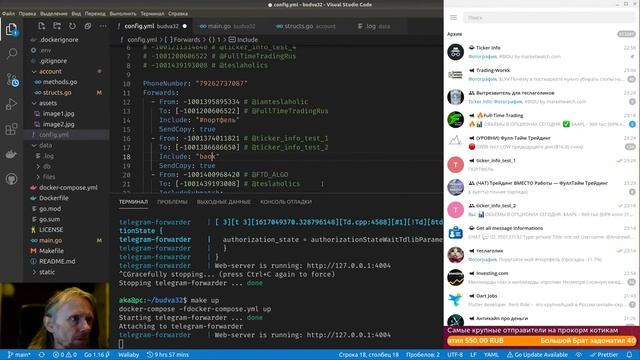
Task: Open Makefile in explorer
Action: [x=51, y=251]
